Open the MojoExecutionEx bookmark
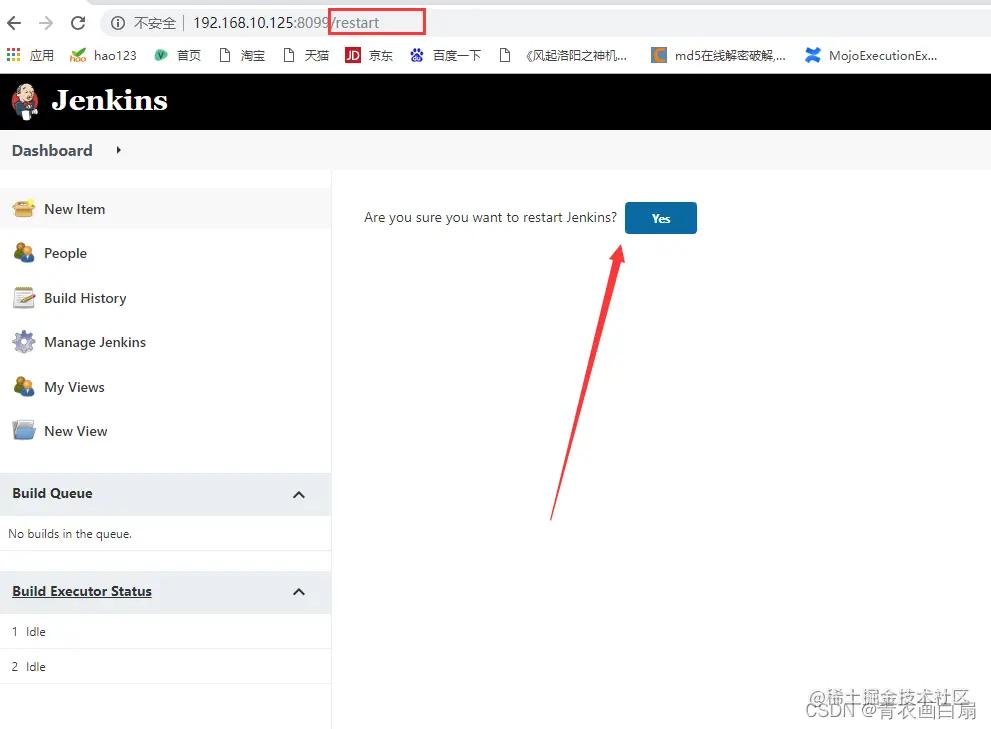The height and width of the screenshot is (729, 991). (871, 56)
